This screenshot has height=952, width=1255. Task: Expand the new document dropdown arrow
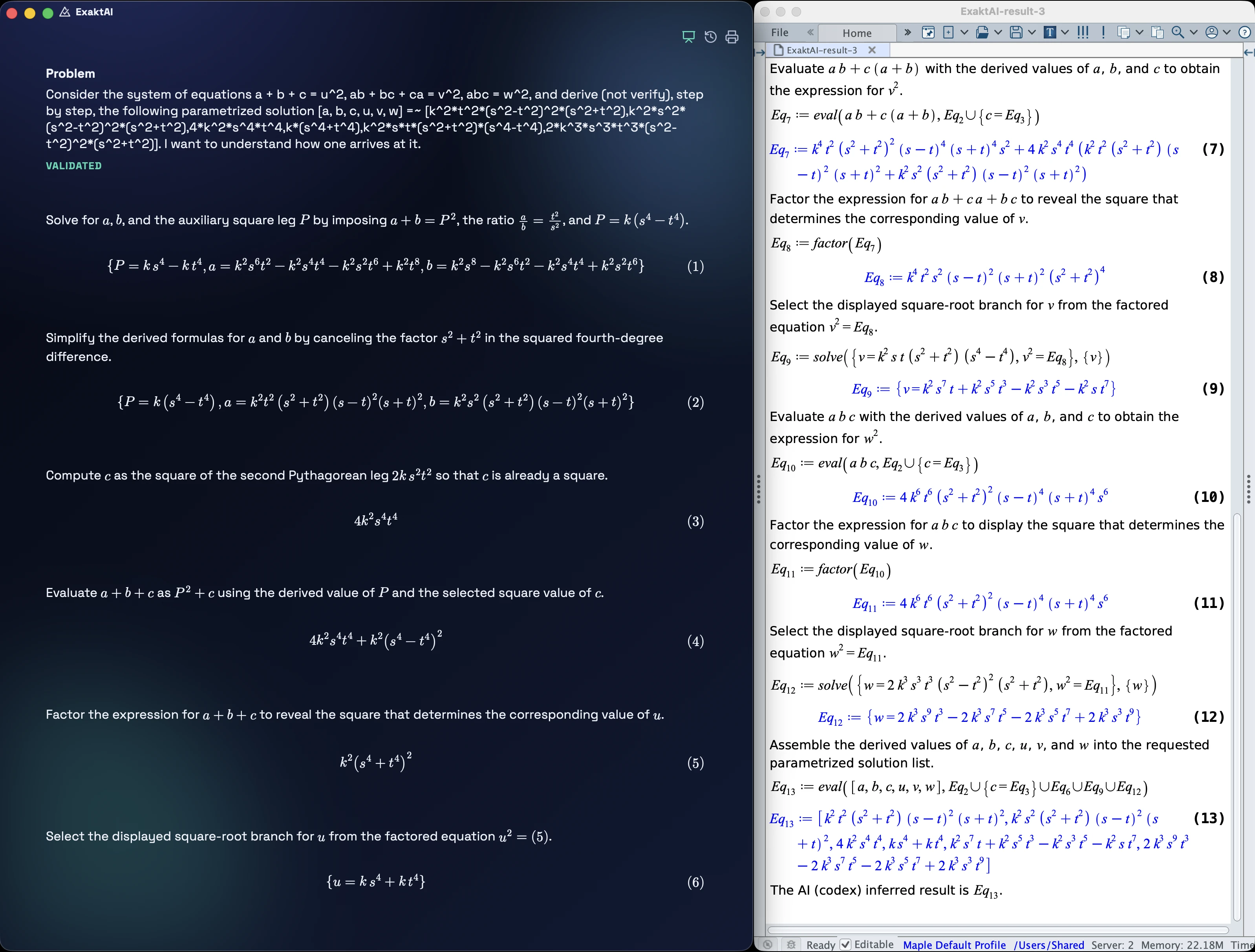coord(964,32)
